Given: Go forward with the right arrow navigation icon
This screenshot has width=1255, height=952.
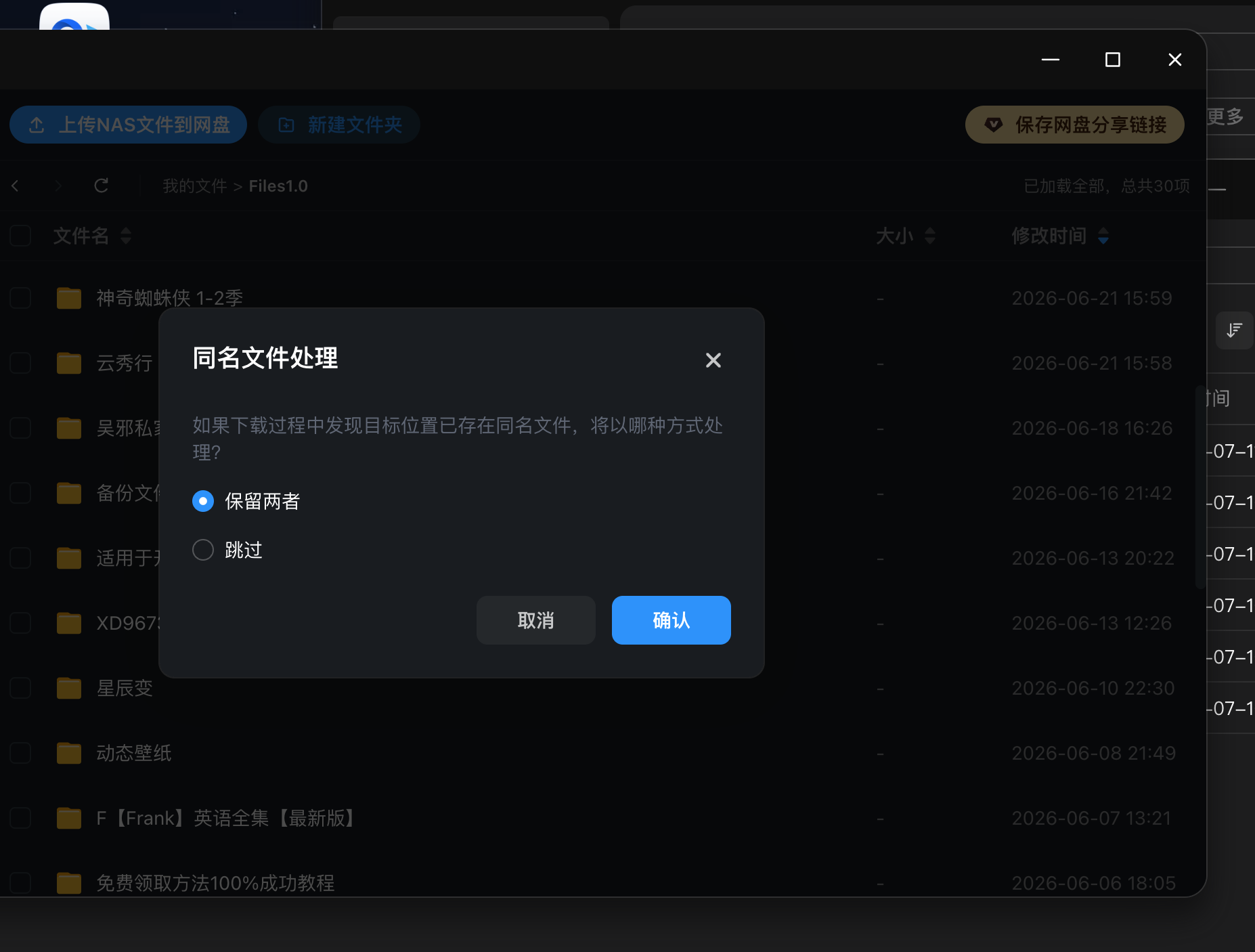Looking at the screenshot, I should (x=58, y=186).
